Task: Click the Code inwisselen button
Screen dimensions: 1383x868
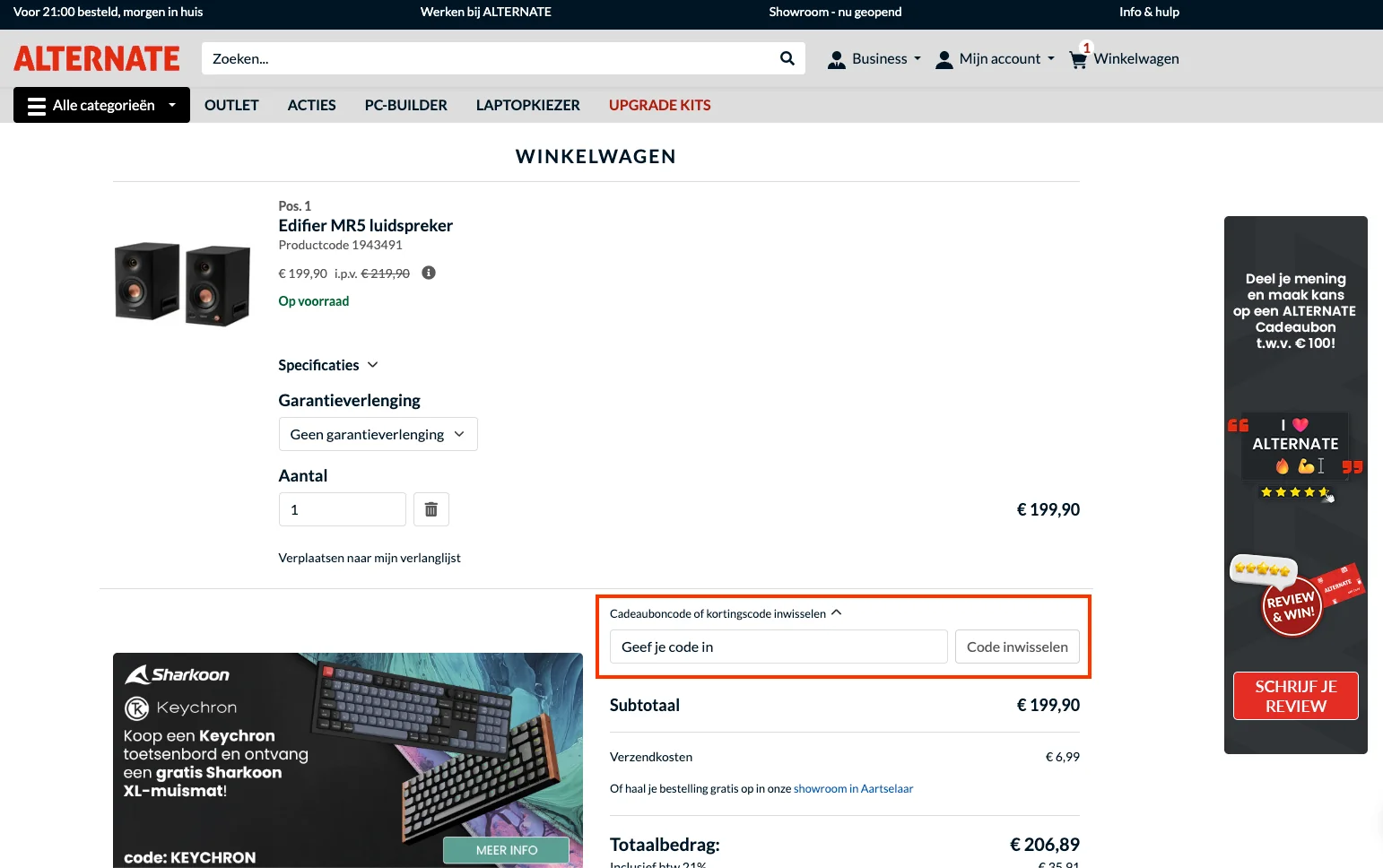Action: pyautogui.click(x=1016, y=646)
